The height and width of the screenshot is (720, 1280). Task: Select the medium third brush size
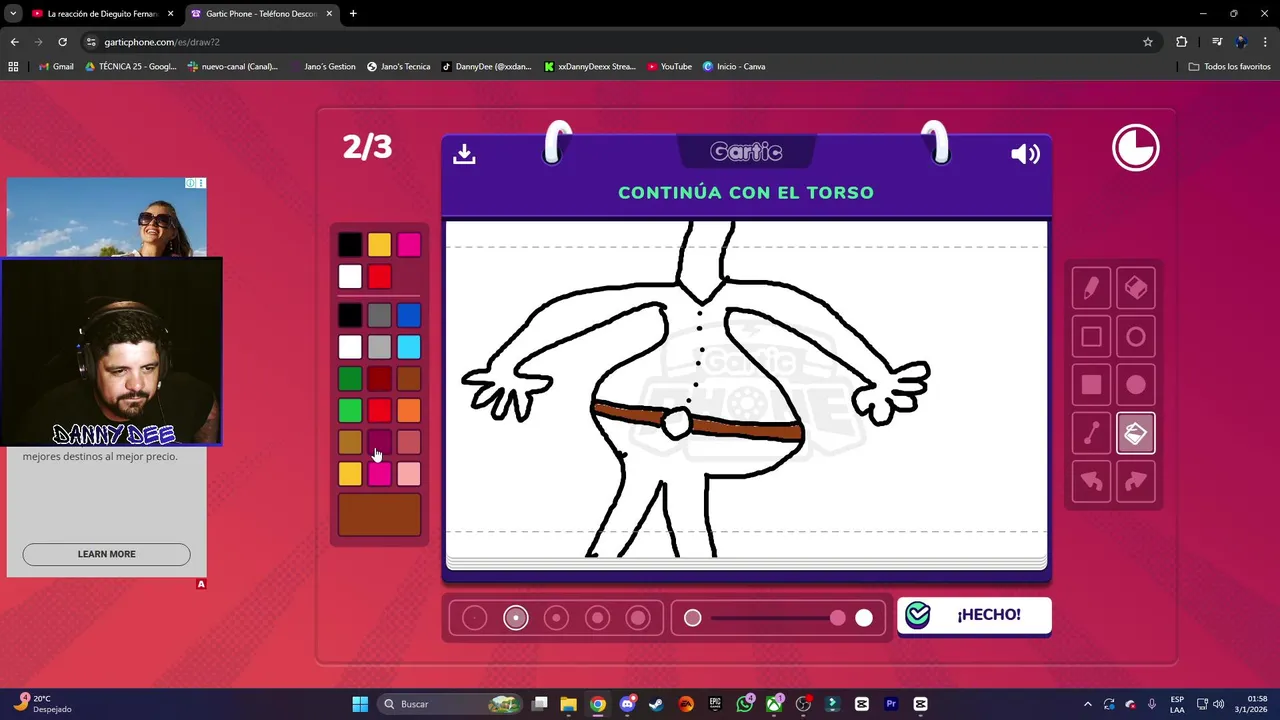[556, 618]
